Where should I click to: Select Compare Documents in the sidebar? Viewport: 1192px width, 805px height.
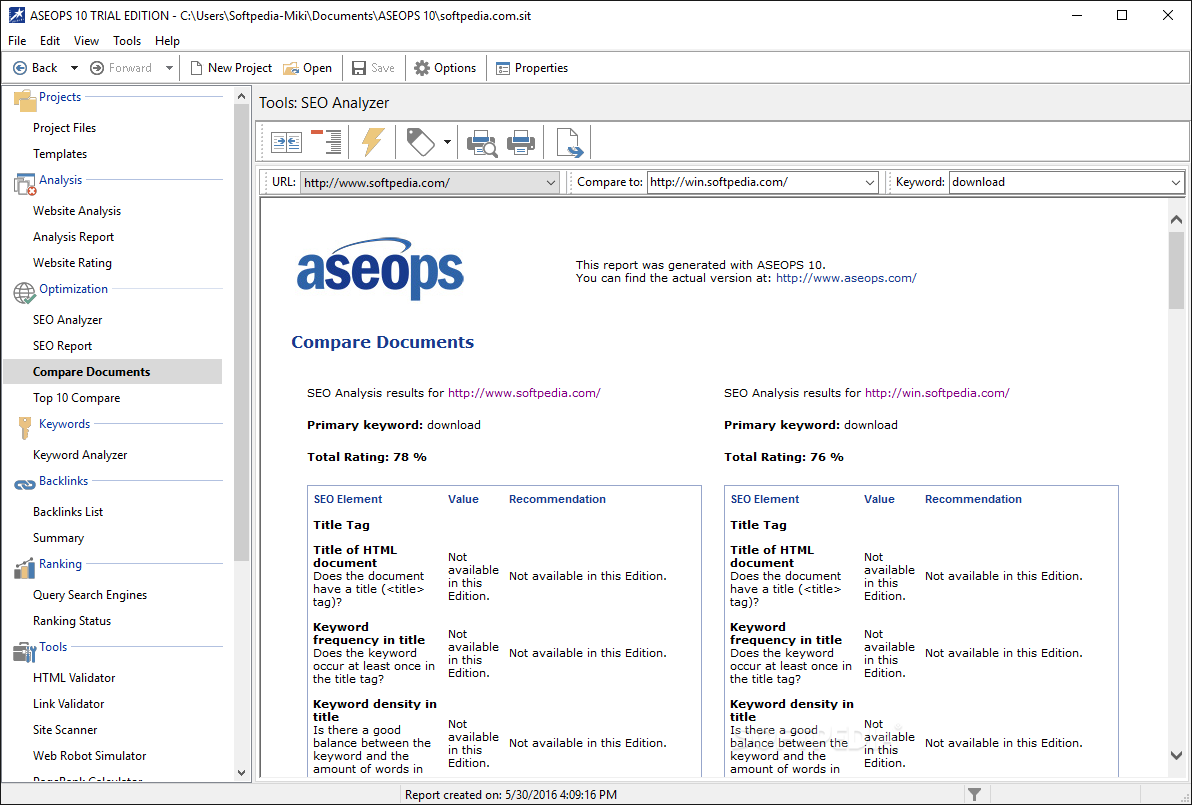(x=113, y=372)
